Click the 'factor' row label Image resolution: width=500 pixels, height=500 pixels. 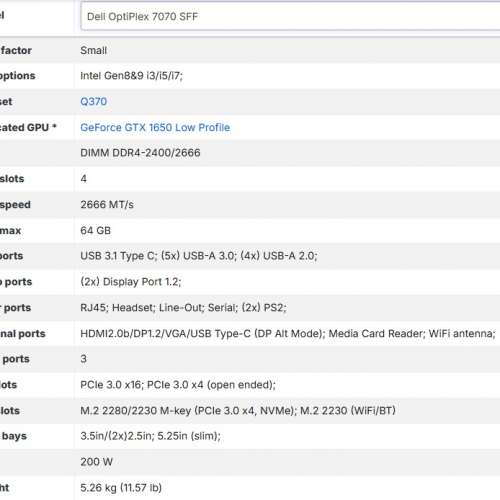tap(16, 50)
